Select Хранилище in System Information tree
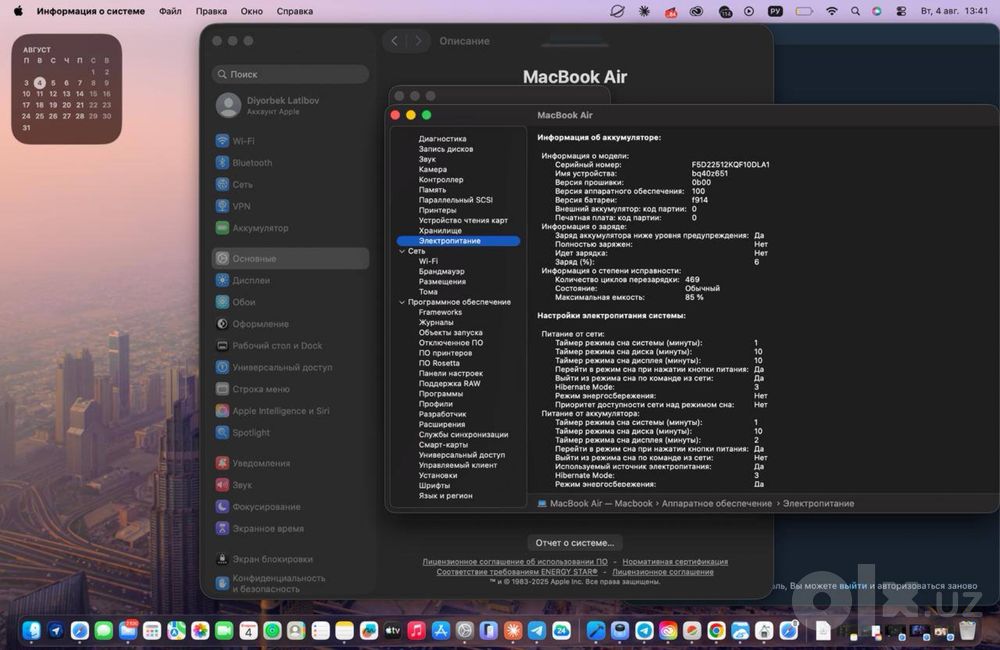The height and width of the screenshot is (650, 1000). (440, 231)
